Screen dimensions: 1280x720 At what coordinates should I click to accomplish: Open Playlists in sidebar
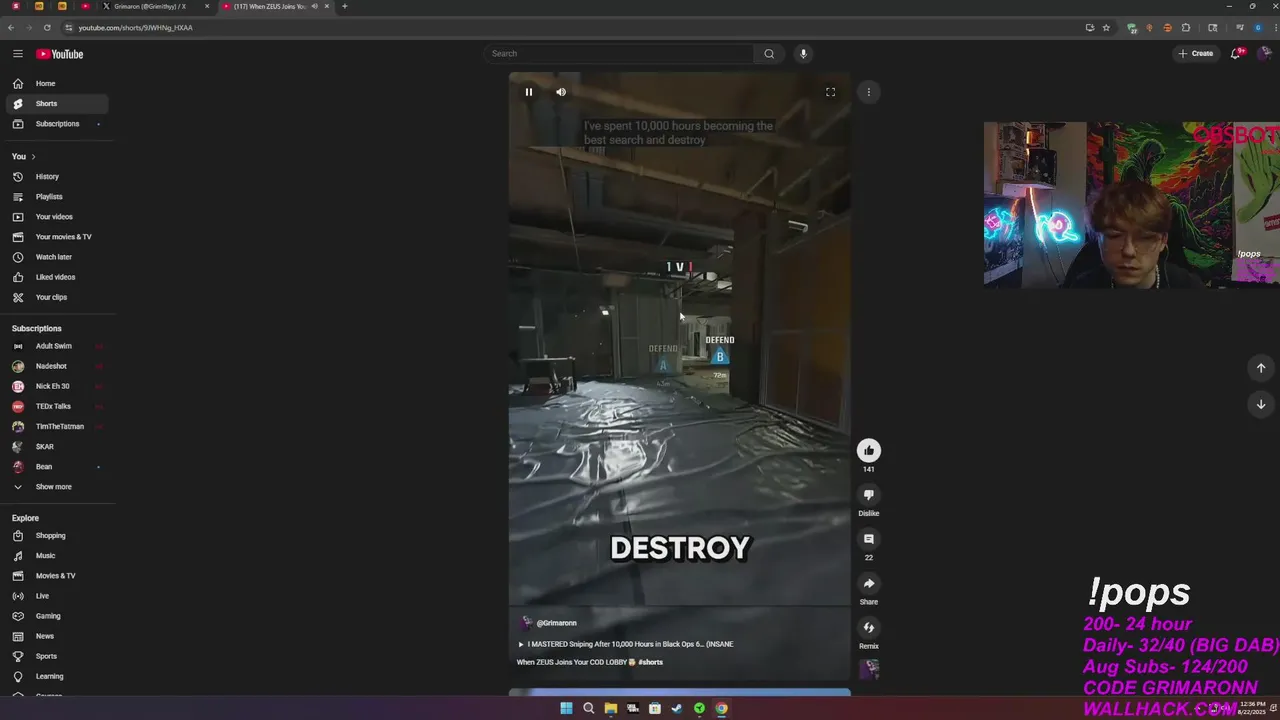click(57, 197)
